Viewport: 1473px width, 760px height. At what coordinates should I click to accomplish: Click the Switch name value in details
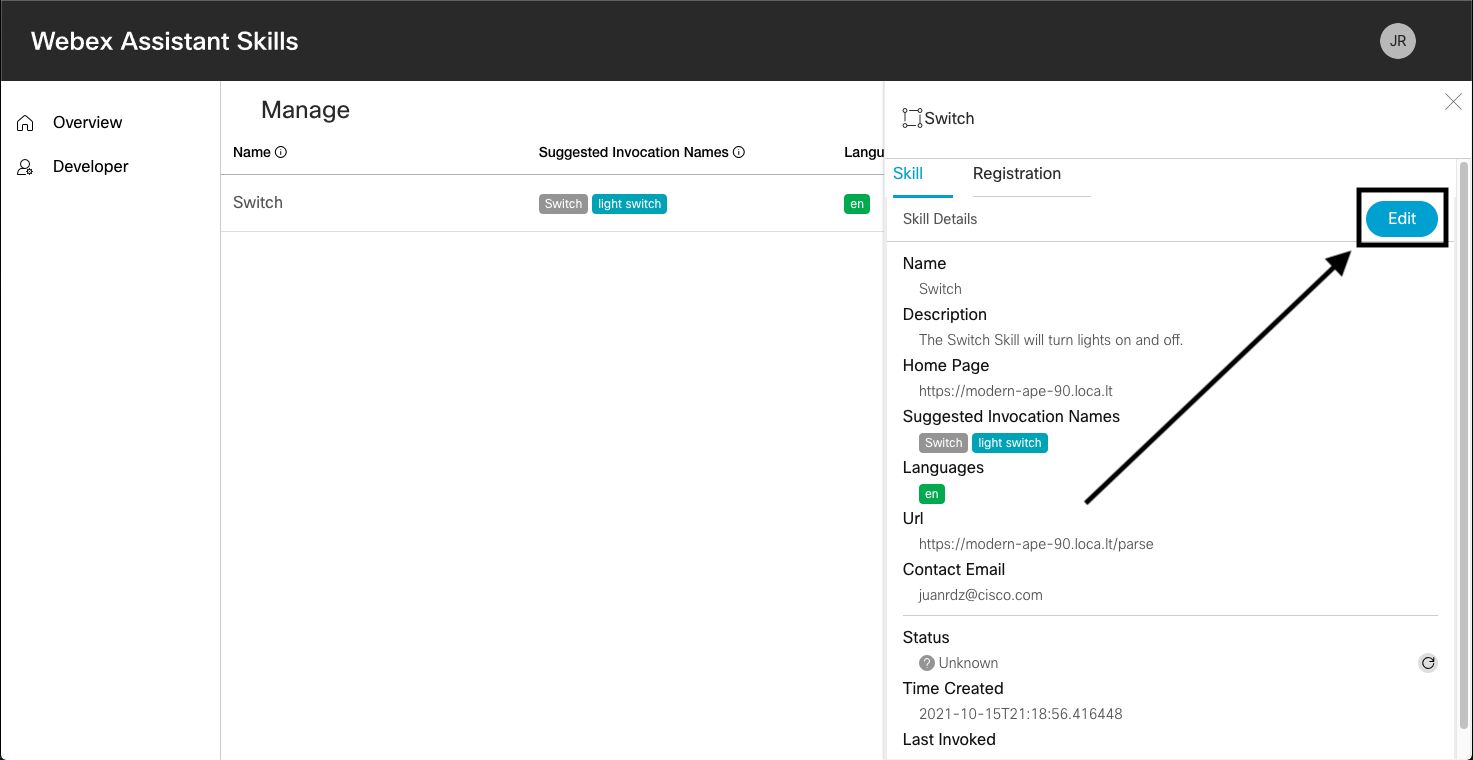pyautogui.click(x=940, y=289)
